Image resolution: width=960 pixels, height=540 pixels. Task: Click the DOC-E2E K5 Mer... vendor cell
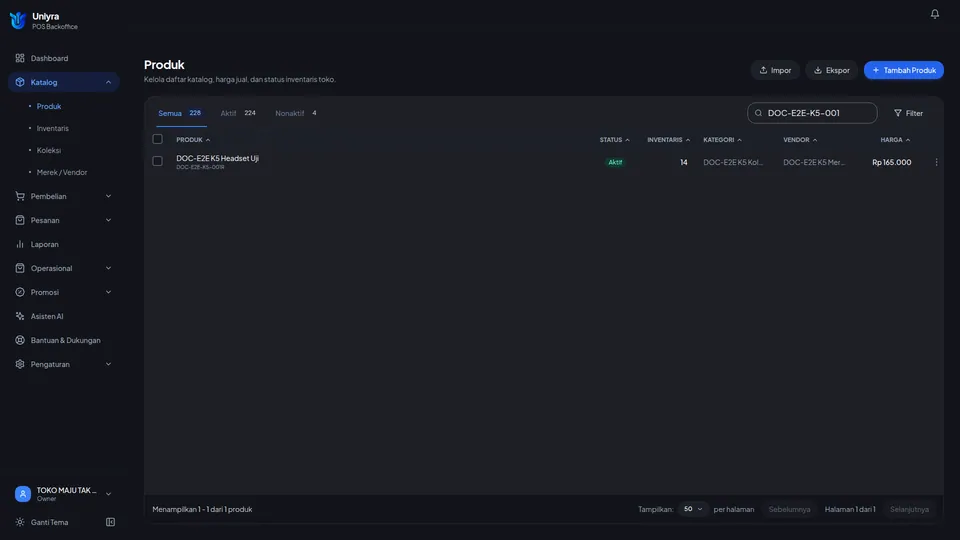814,162
